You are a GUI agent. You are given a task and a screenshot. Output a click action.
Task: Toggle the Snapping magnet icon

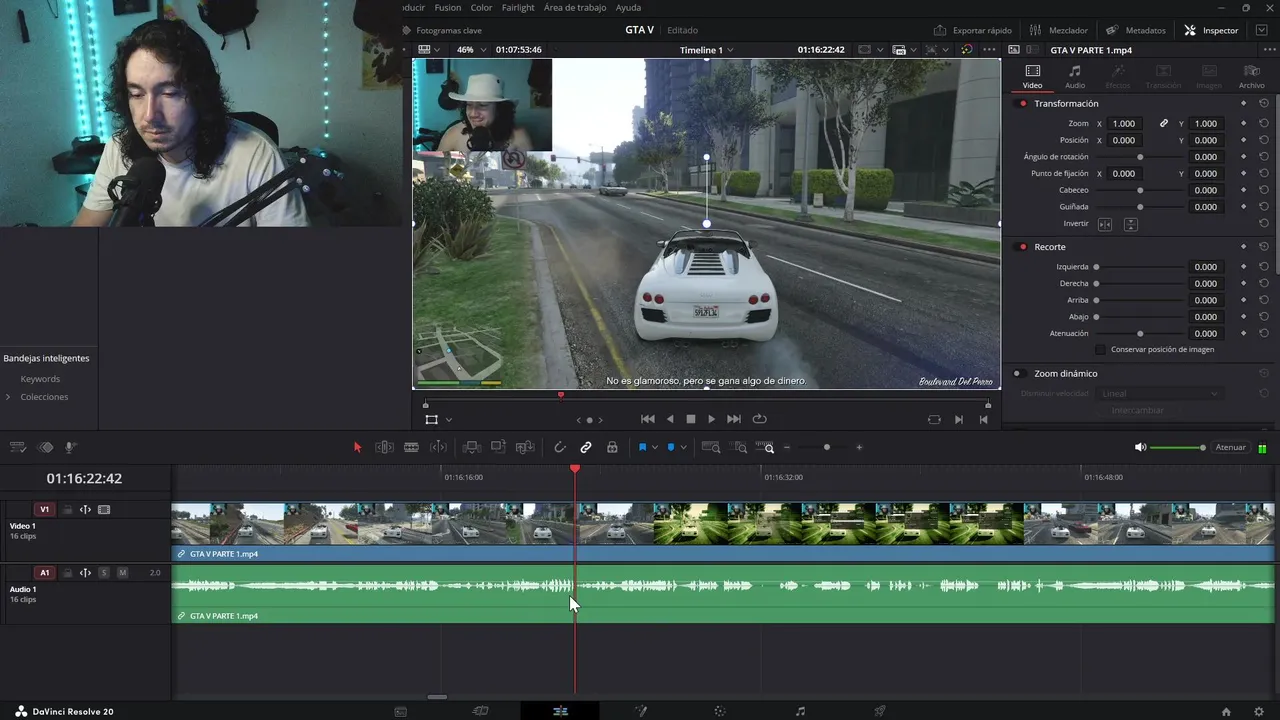[x=560, y=447]
